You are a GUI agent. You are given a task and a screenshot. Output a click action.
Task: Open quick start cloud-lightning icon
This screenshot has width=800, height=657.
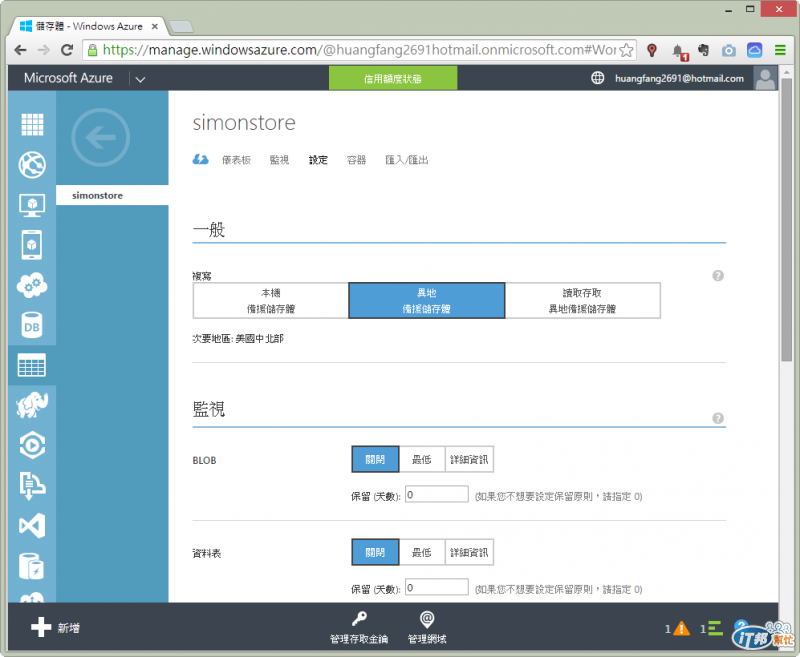[201, 160]
